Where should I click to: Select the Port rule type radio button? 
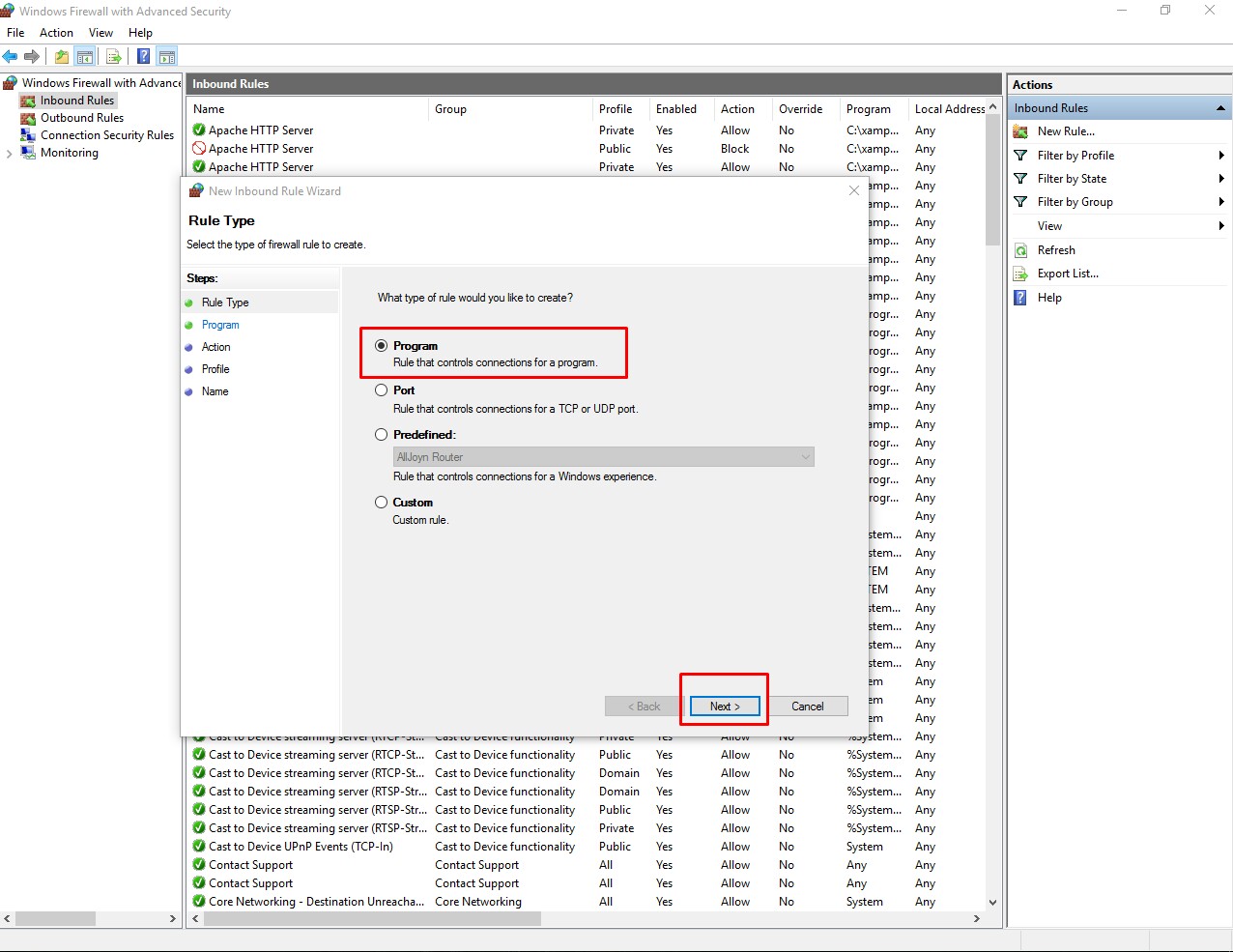coord(382,390)
